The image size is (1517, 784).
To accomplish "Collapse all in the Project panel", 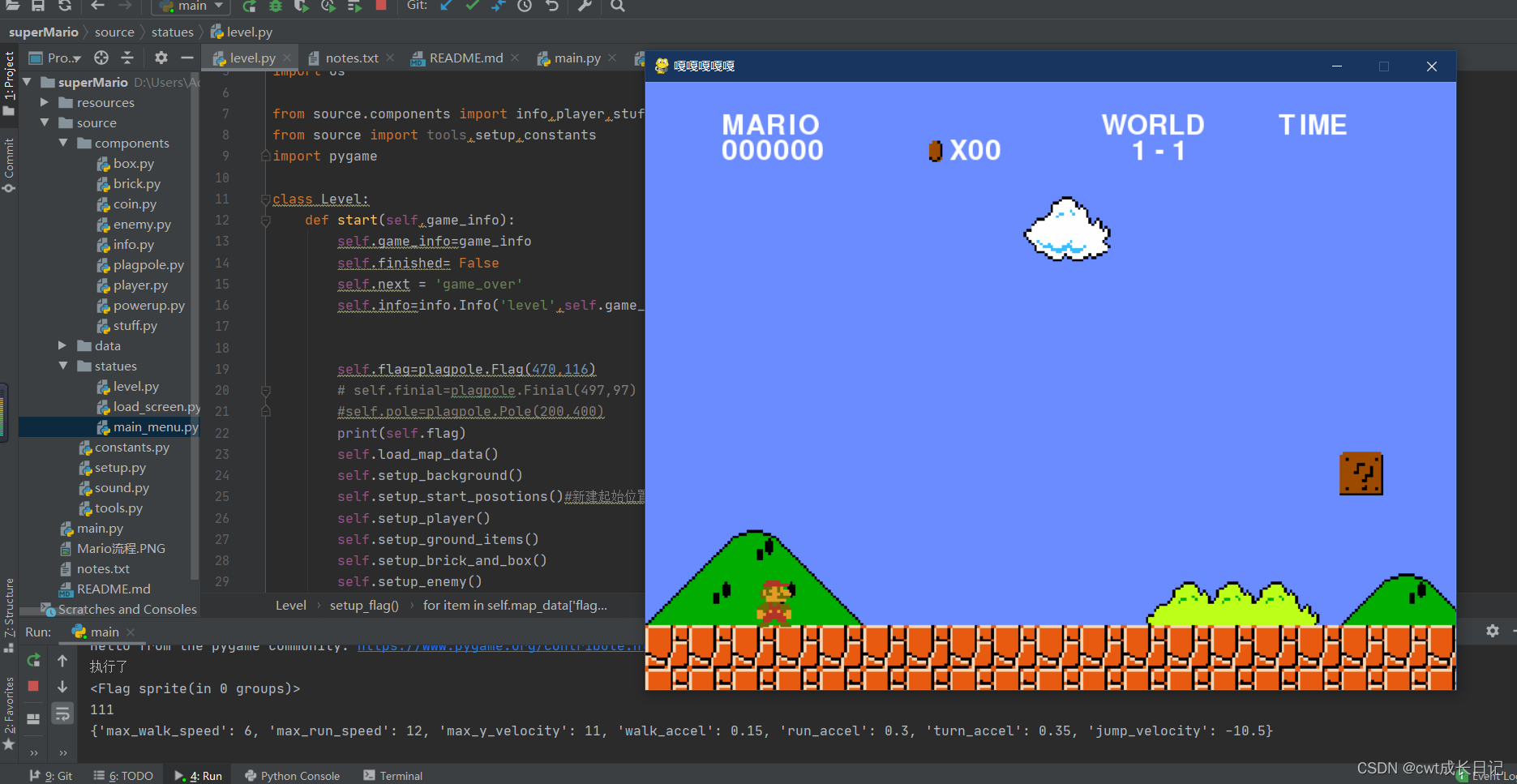I will coord(127,58).
